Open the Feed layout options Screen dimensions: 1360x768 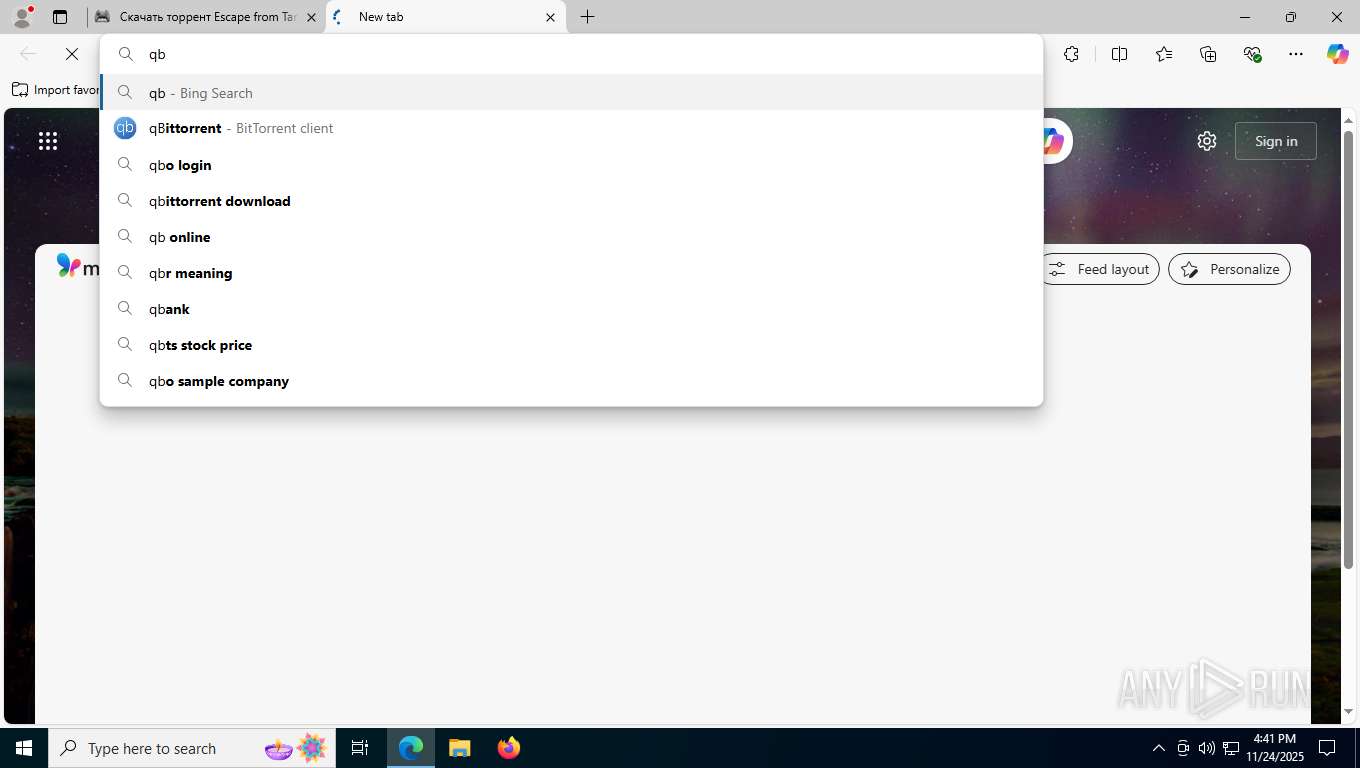(1101, 269)
